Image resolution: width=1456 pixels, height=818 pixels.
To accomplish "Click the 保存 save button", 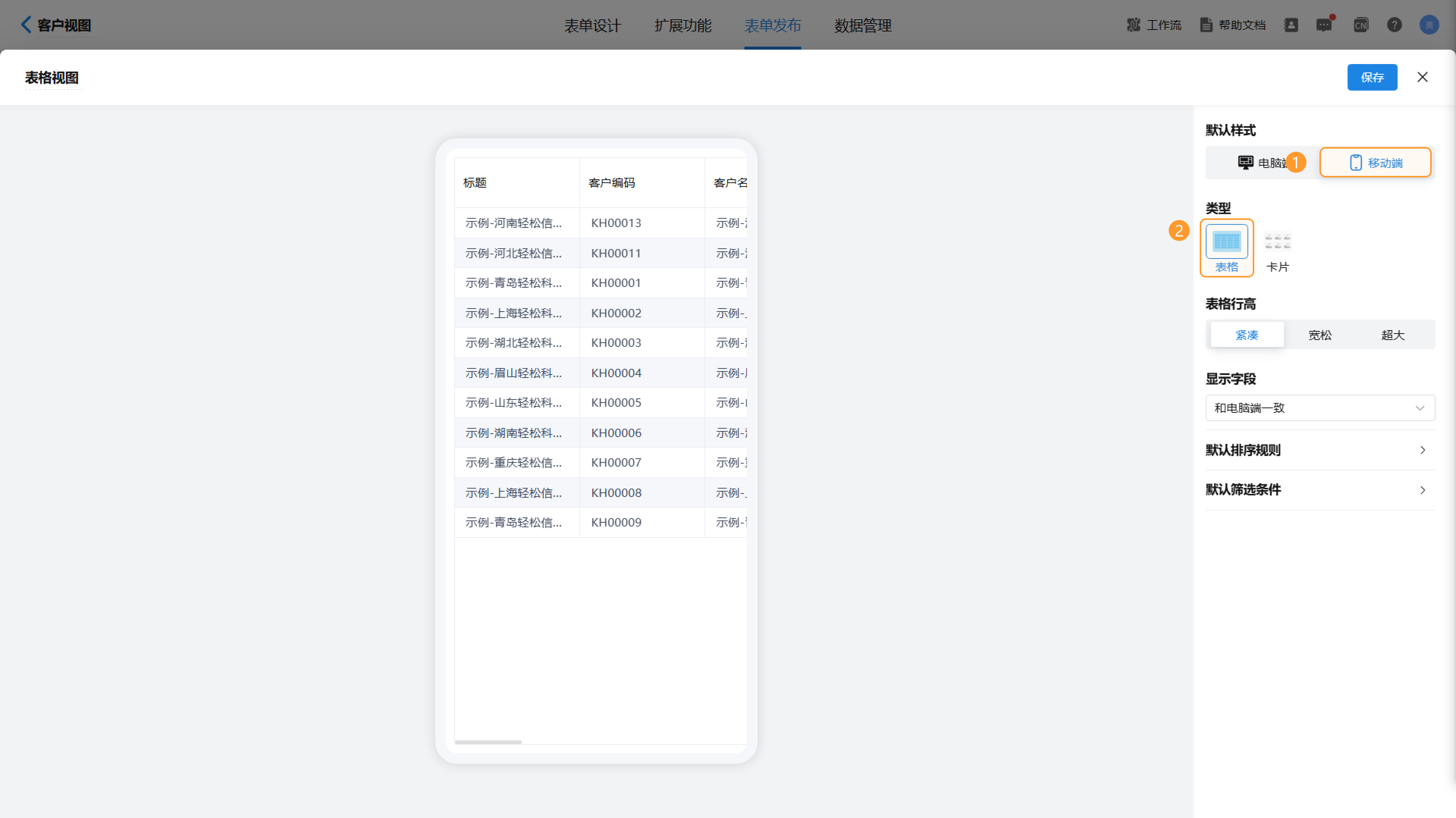I will tap(1372, 77).
